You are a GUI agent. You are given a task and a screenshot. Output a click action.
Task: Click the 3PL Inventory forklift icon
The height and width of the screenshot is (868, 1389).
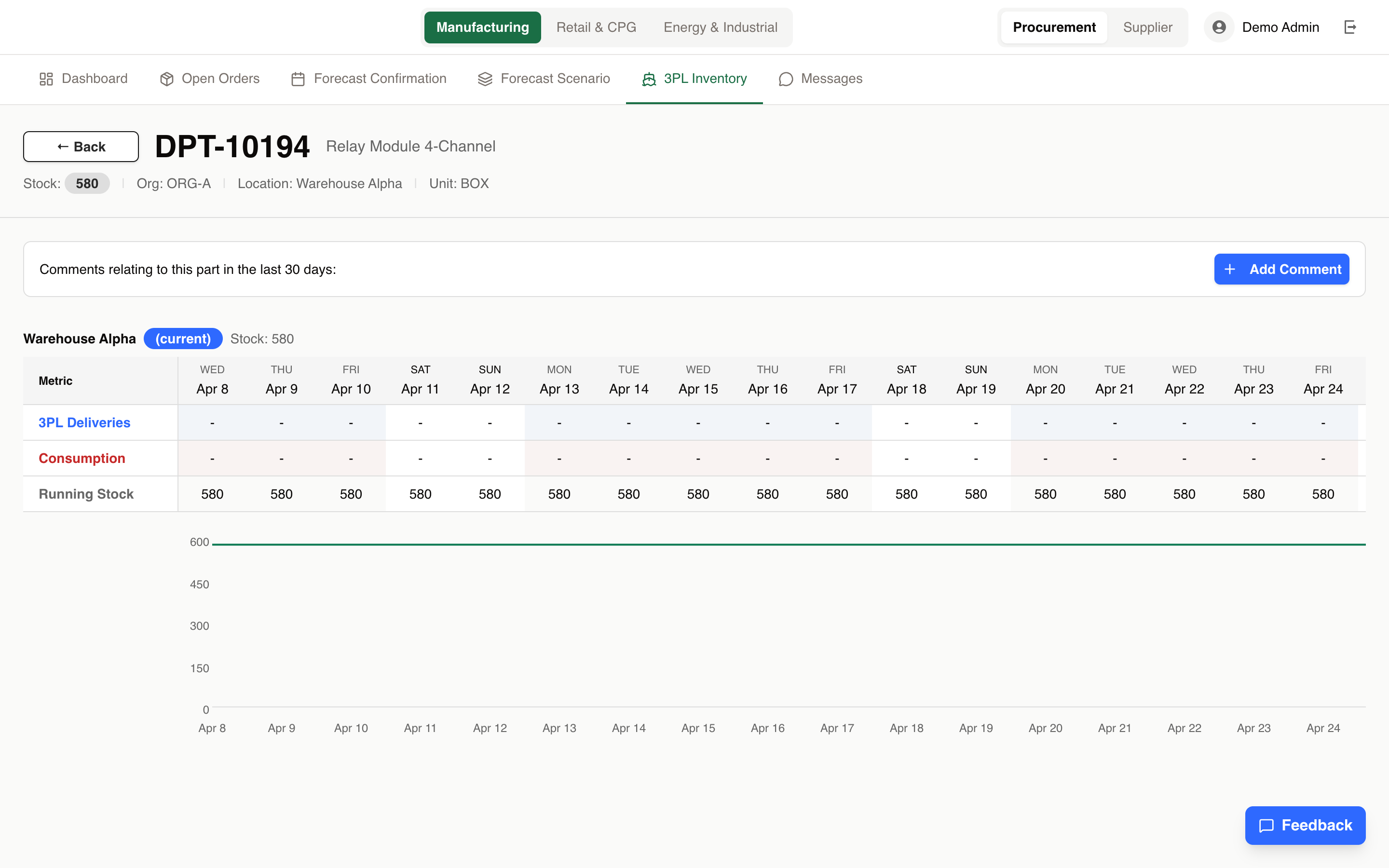click(x=649, y=79)
